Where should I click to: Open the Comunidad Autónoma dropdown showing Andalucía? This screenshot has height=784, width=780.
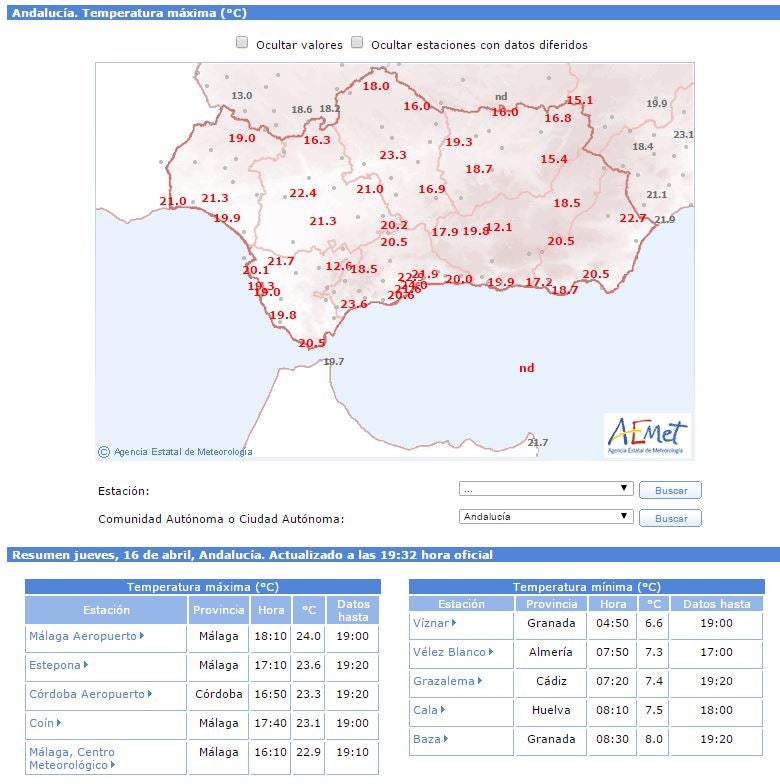tap(546, 517)
